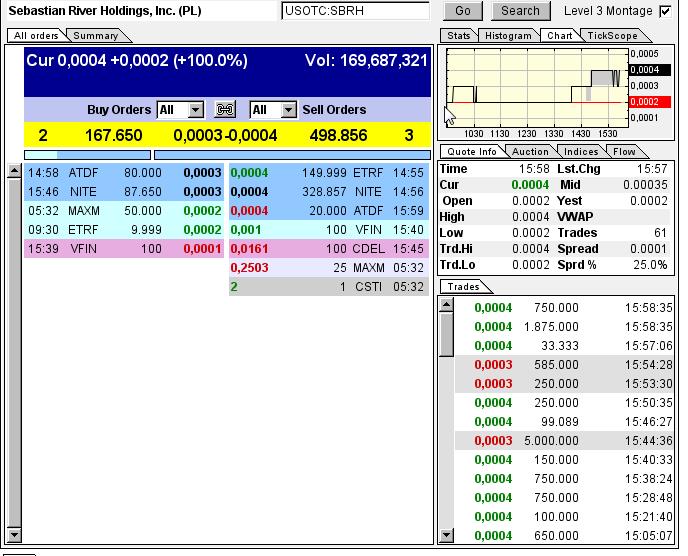688x556 pixels.
Task: Toggle the Level 3 Montage checkbox
Action: 665,11
